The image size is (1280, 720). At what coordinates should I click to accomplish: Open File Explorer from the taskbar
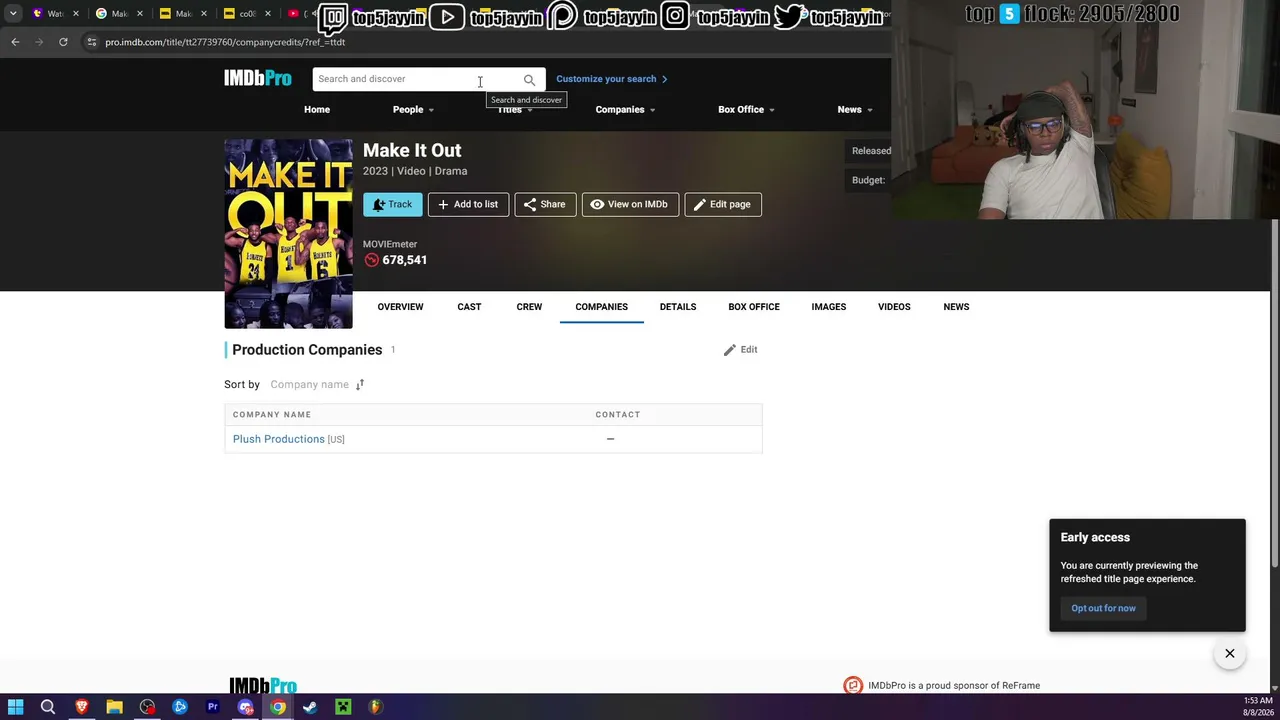(114, 707)
